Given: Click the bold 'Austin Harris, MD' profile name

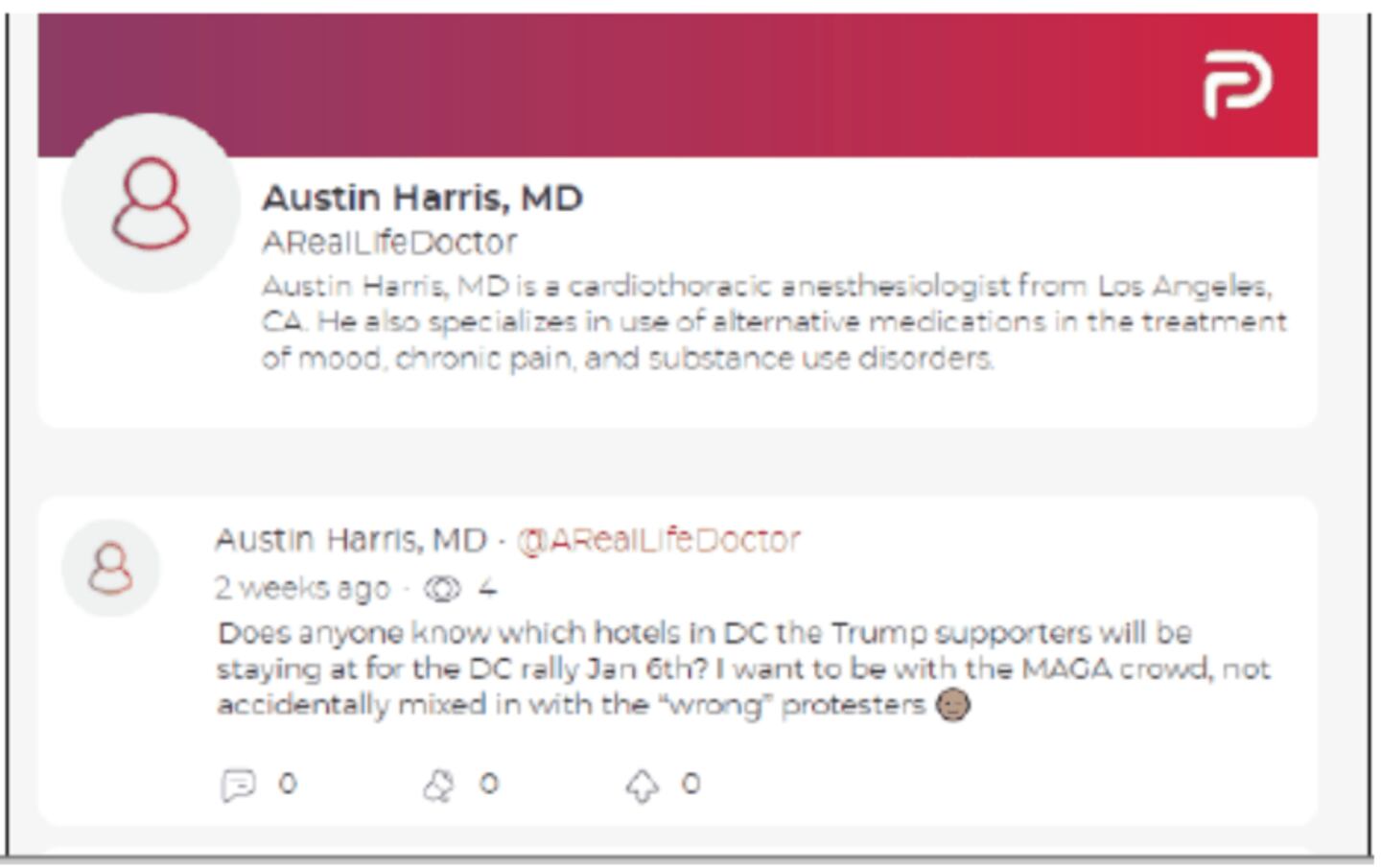Looking at the screenshot, I should click(425, 198).
